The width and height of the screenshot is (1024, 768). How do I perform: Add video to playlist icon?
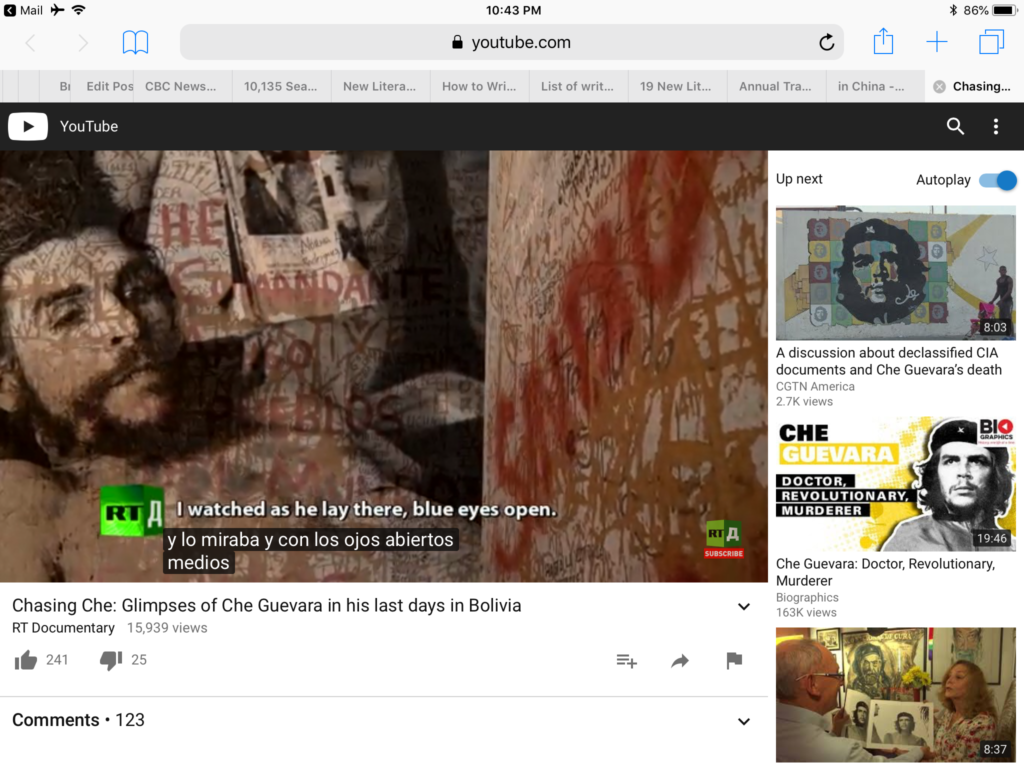point(626,661)
